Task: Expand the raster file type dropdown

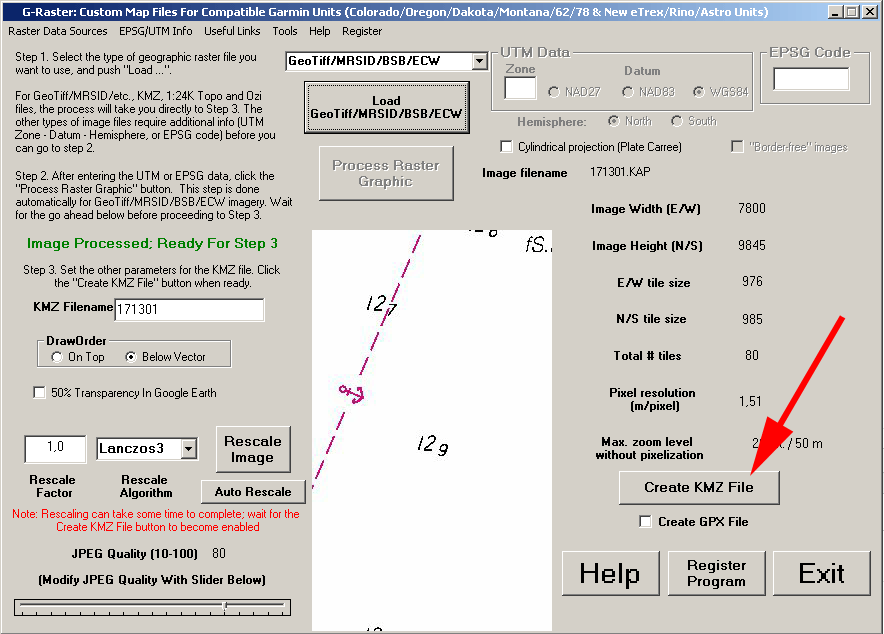Action: 479,62
